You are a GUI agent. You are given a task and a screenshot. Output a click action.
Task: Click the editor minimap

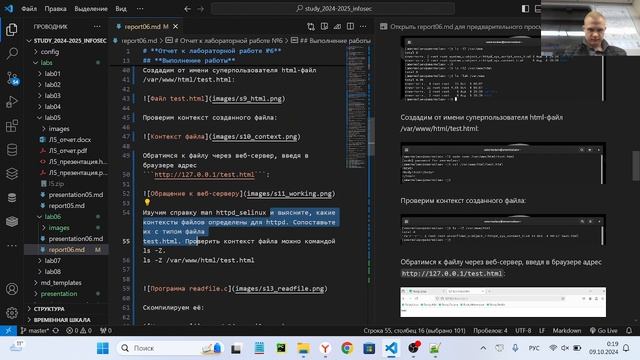[x=356, y=107]
